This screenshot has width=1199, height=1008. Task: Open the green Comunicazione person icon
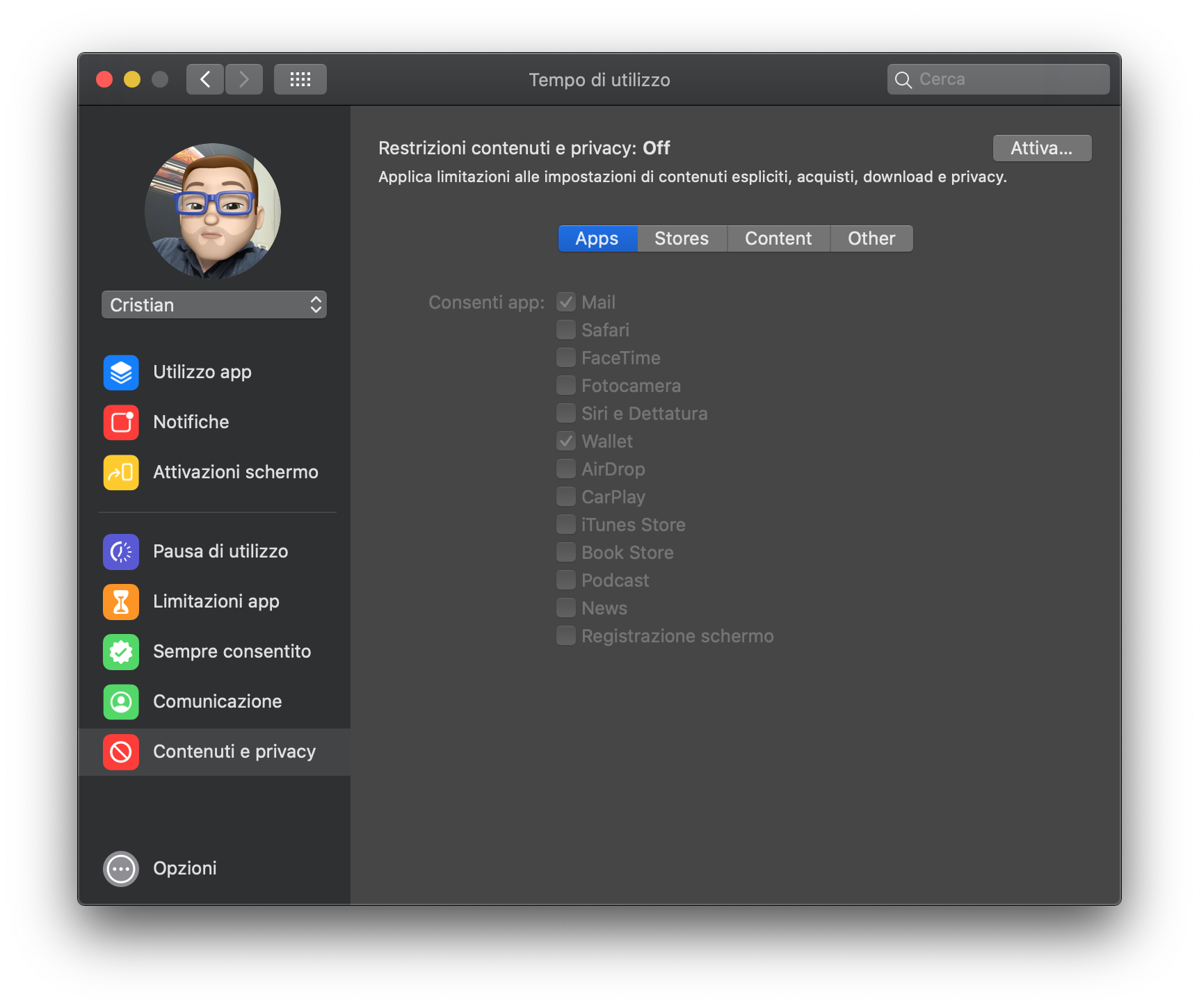[121, 702]
